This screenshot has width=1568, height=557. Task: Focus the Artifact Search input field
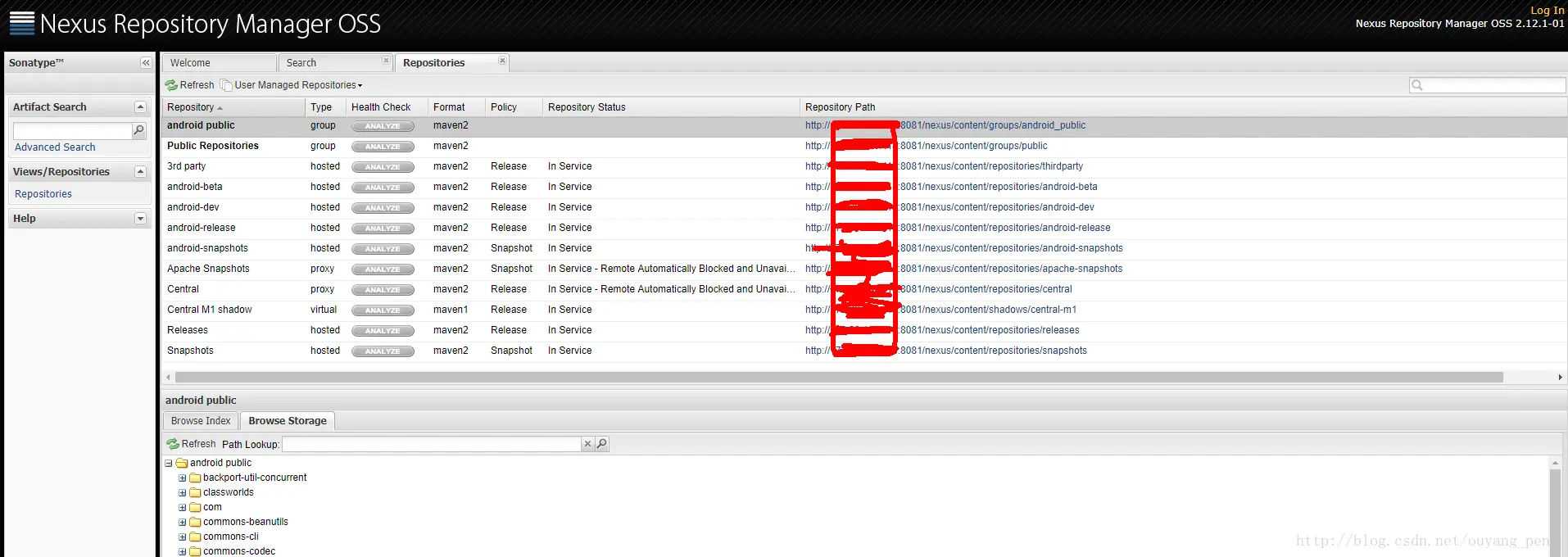[x=73, y=131]
